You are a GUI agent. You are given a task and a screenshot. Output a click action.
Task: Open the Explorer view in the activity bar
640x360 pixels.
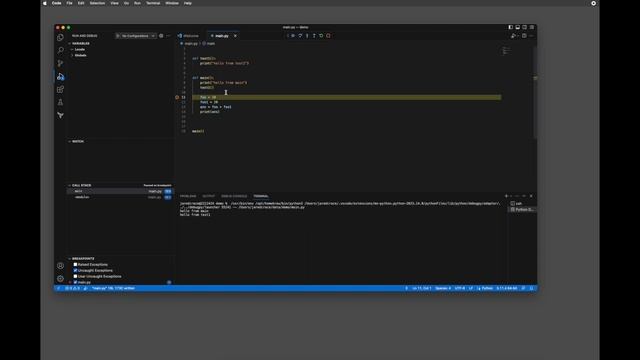click(60, 38)
